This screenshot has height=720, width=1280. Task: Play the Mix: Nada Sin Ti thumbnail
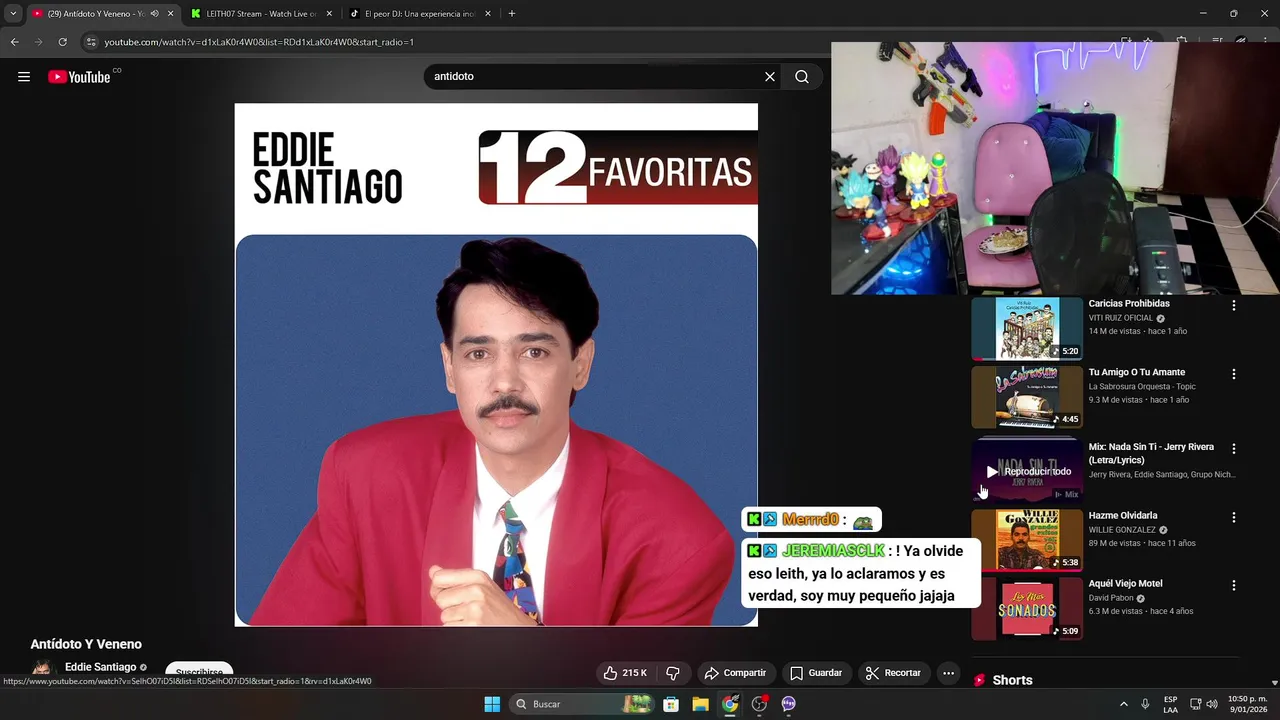click(1027, 468)
